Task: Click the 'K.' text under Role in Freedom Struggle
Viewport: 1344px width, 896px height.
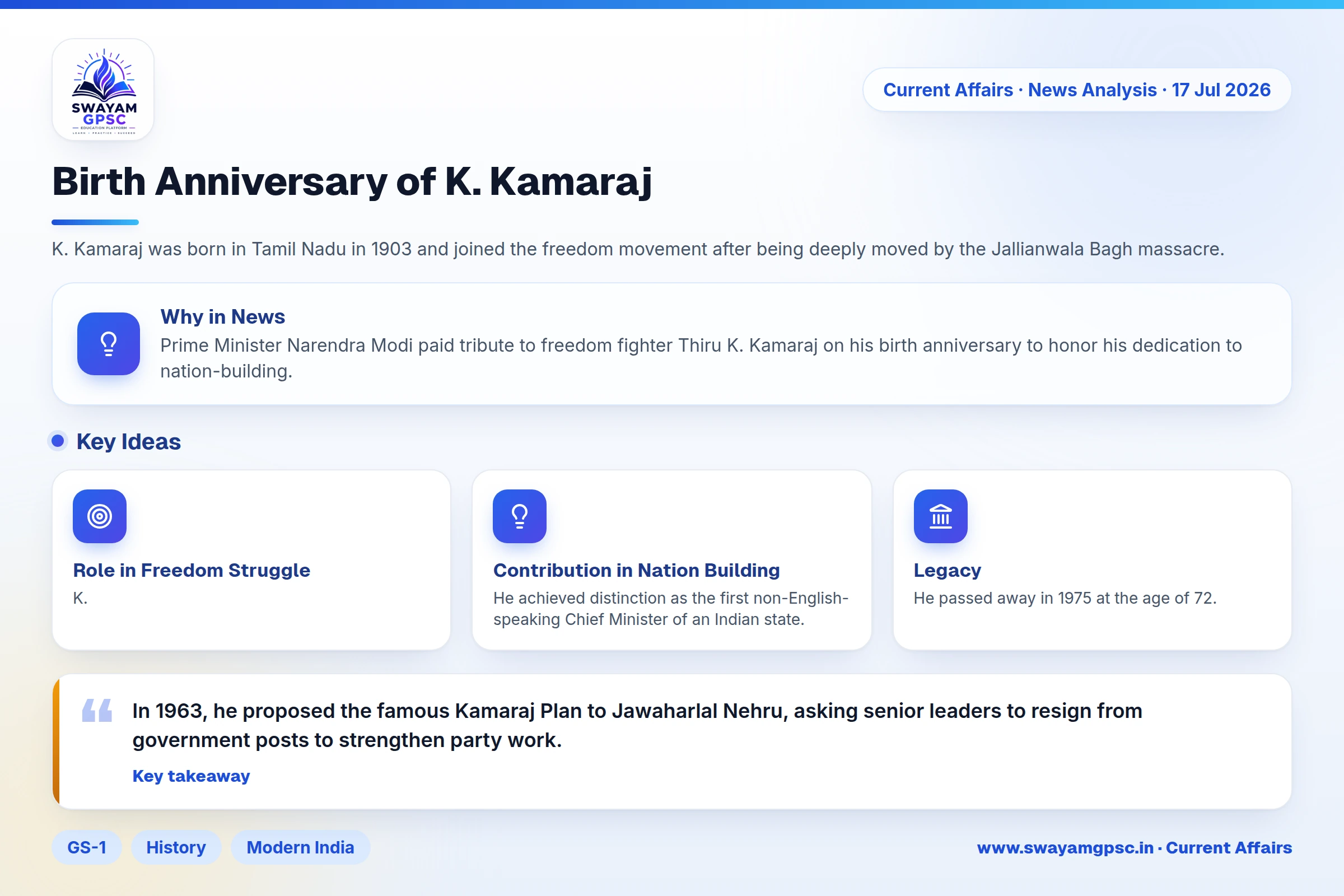Action: click(x=80, y=598)
